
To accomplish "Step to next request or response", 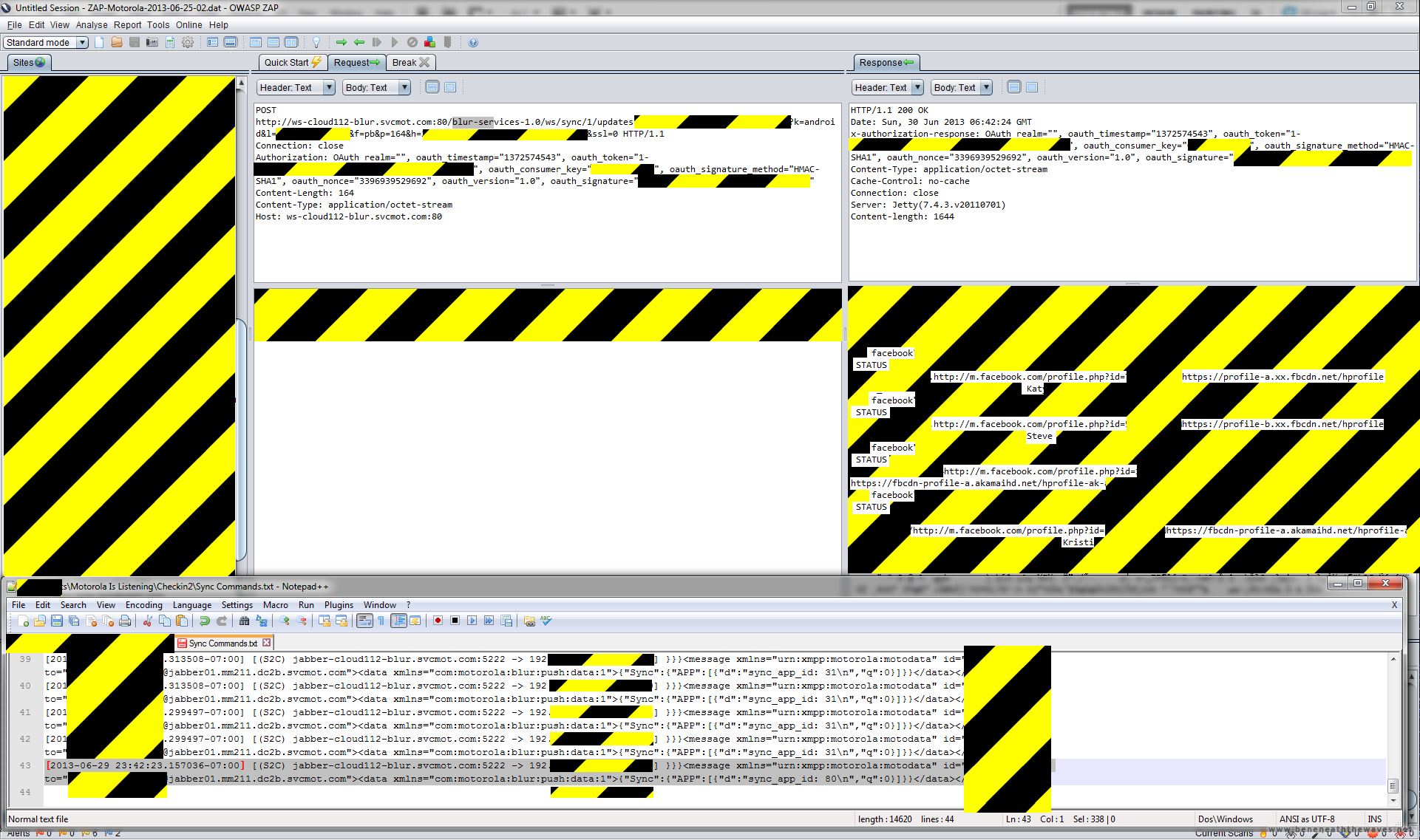I will [377, 42].
